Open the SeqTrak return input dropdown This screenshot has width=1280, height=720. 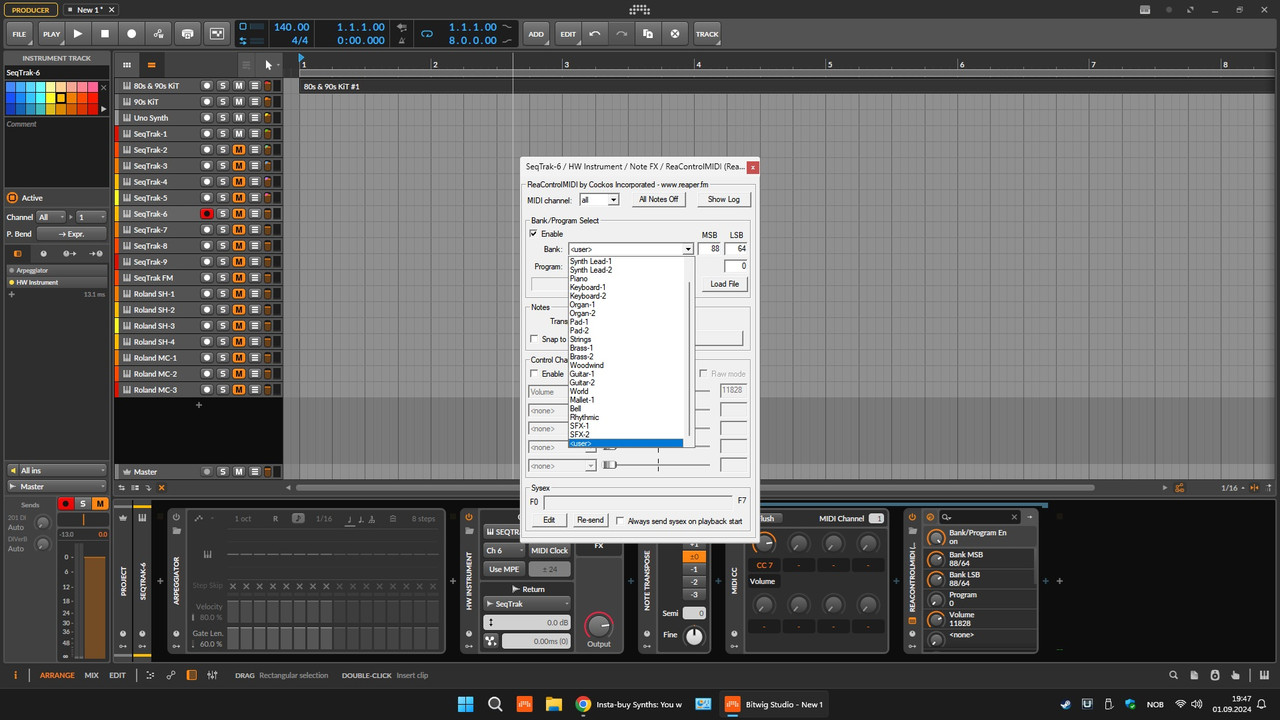(x=526, y=604)
